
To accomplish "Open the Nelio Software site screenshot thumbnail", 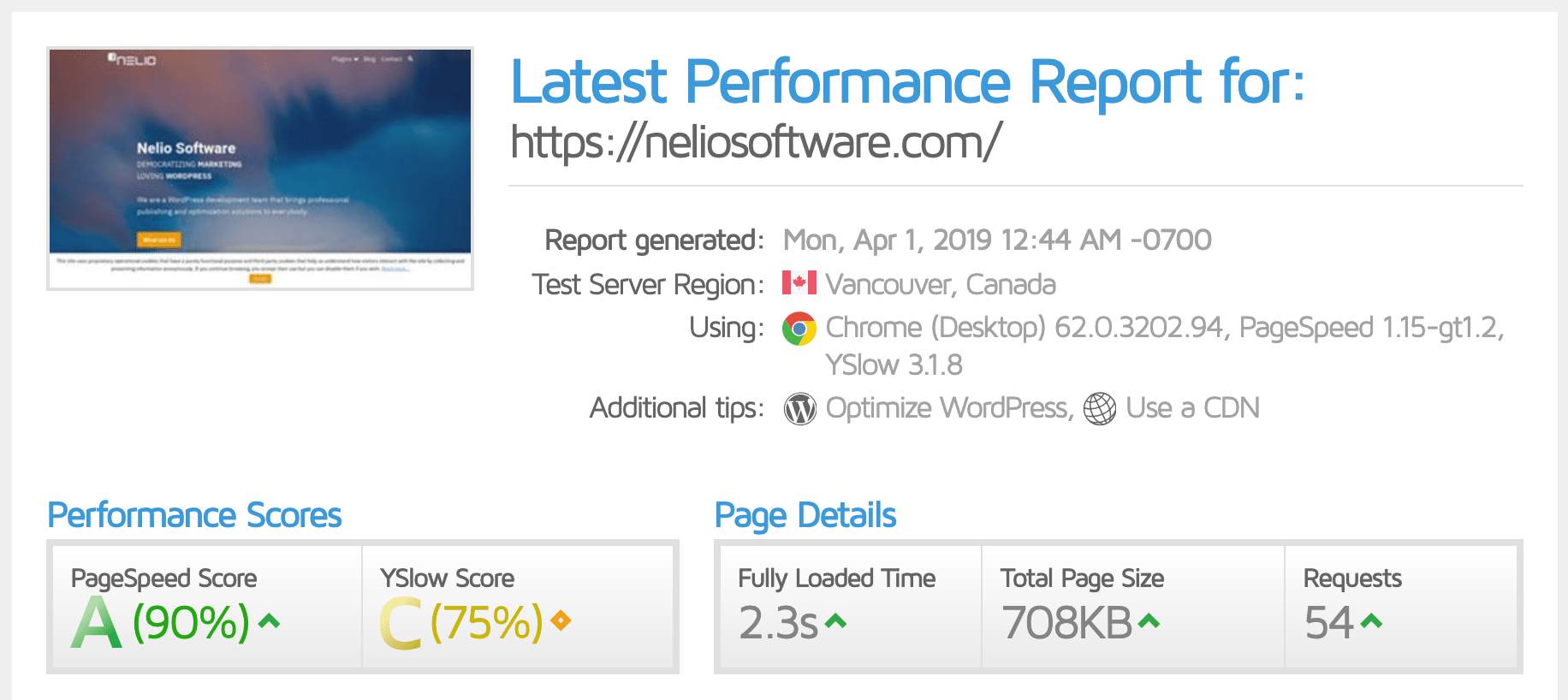I will point(260,169).
